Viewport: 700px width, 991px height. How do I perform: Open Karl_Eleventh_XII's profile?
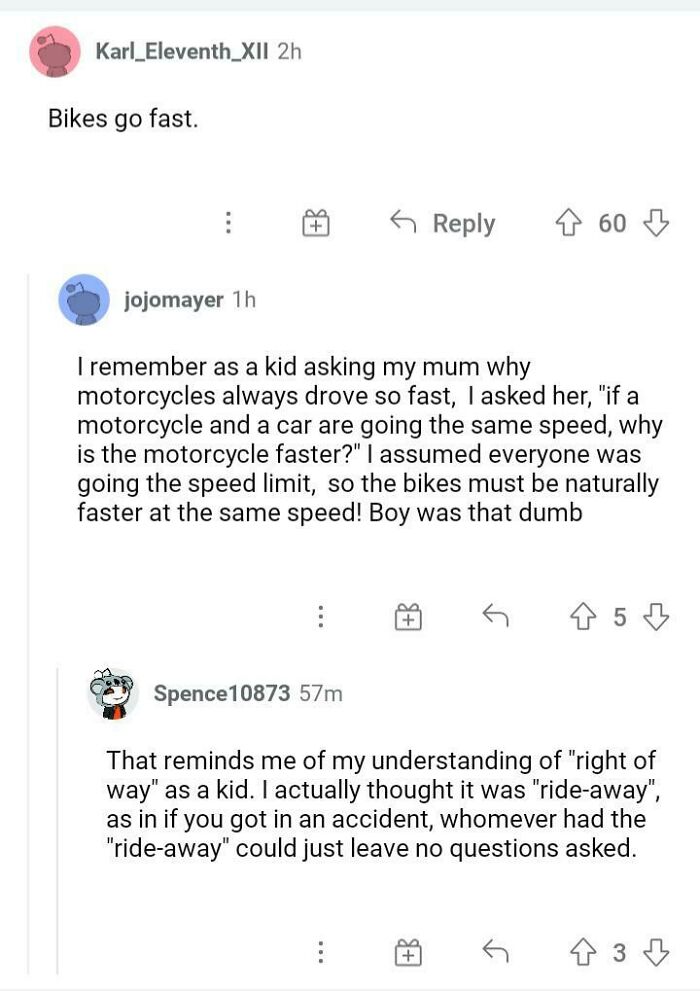183,54
